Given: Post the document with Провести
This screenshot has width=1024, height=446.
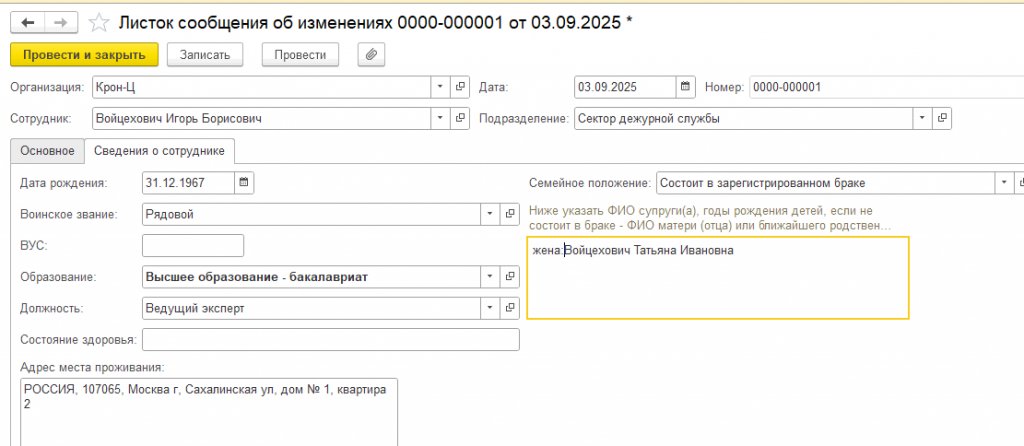Looking at the screenshot, I should [300, 55].
